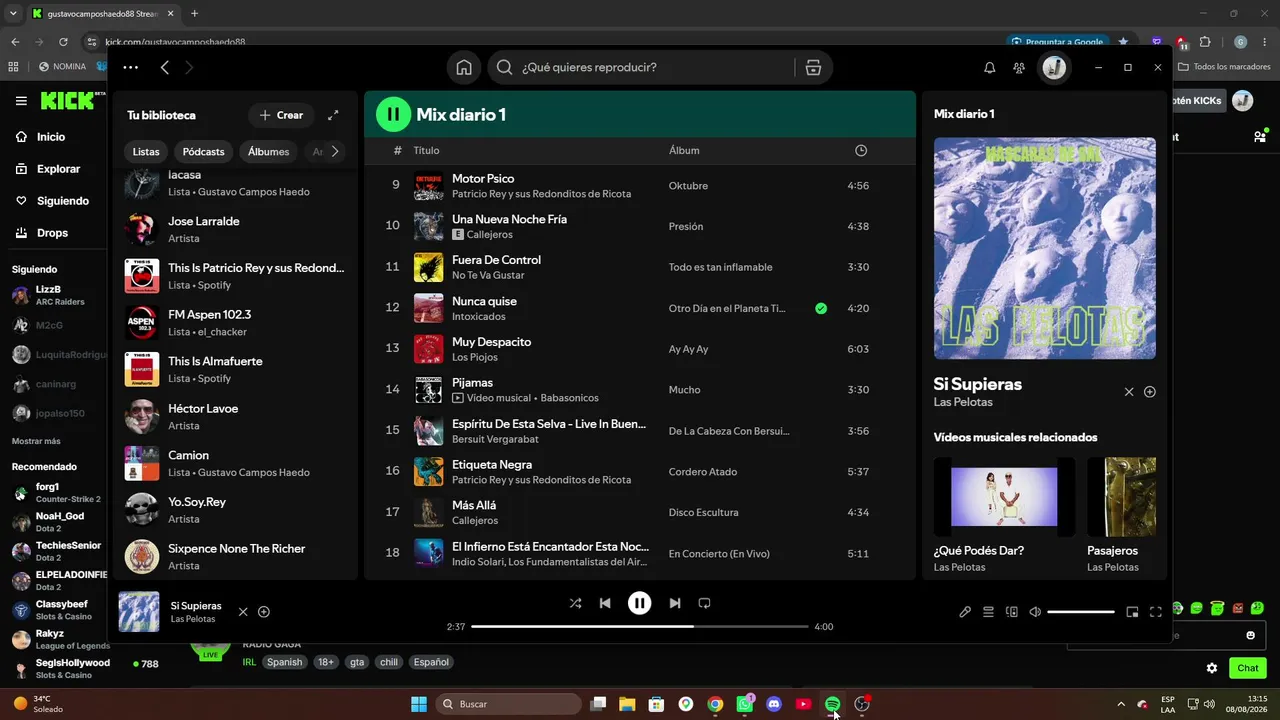Image resolution: width=1280 pixels, height=720 pixels.
Task: Open the Friend Activity icon in Spotify
Action: (x=1019, y=67)
